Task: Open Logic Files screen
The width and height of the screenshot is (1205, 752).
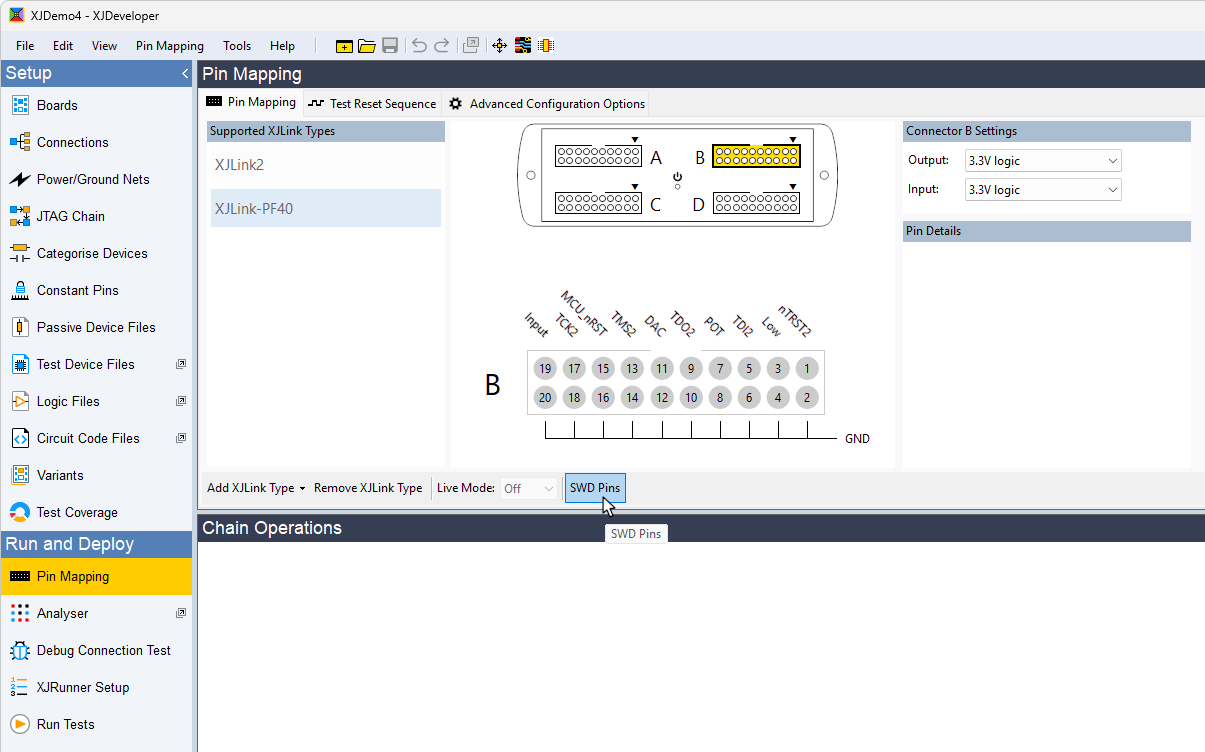Action: coord(96,401)
